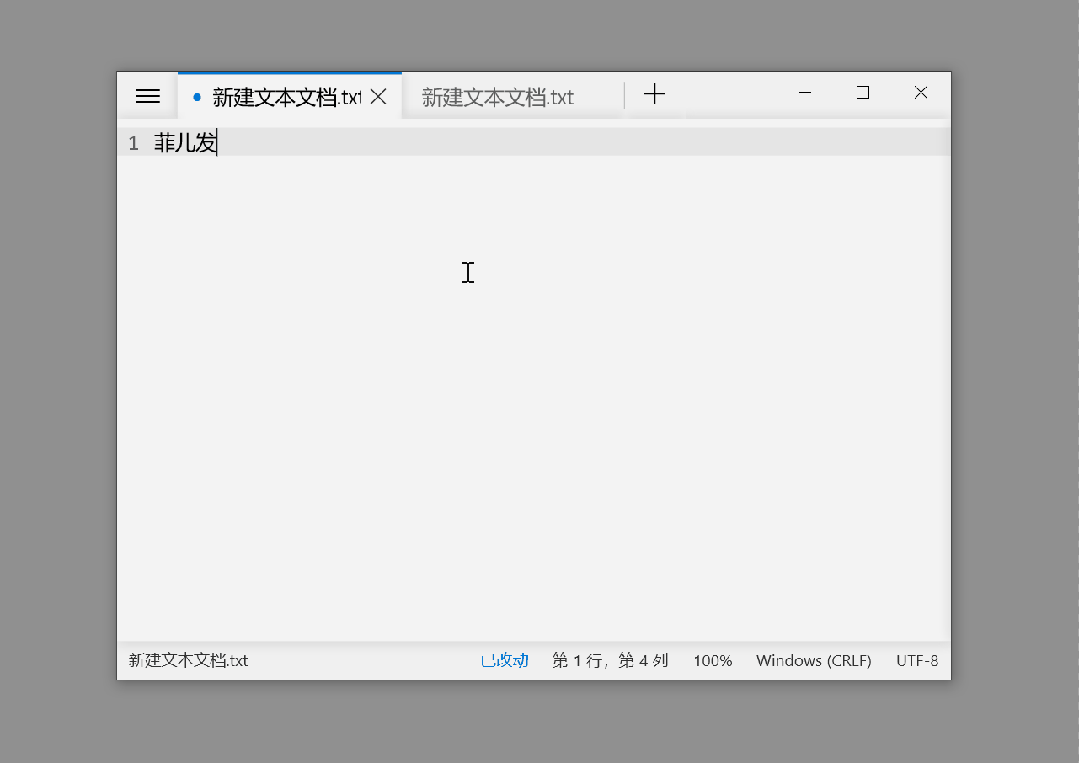Screen dimensions: 1079x763
Task: Click the highlighted current line right of the text
Action: tap(584, 142)
